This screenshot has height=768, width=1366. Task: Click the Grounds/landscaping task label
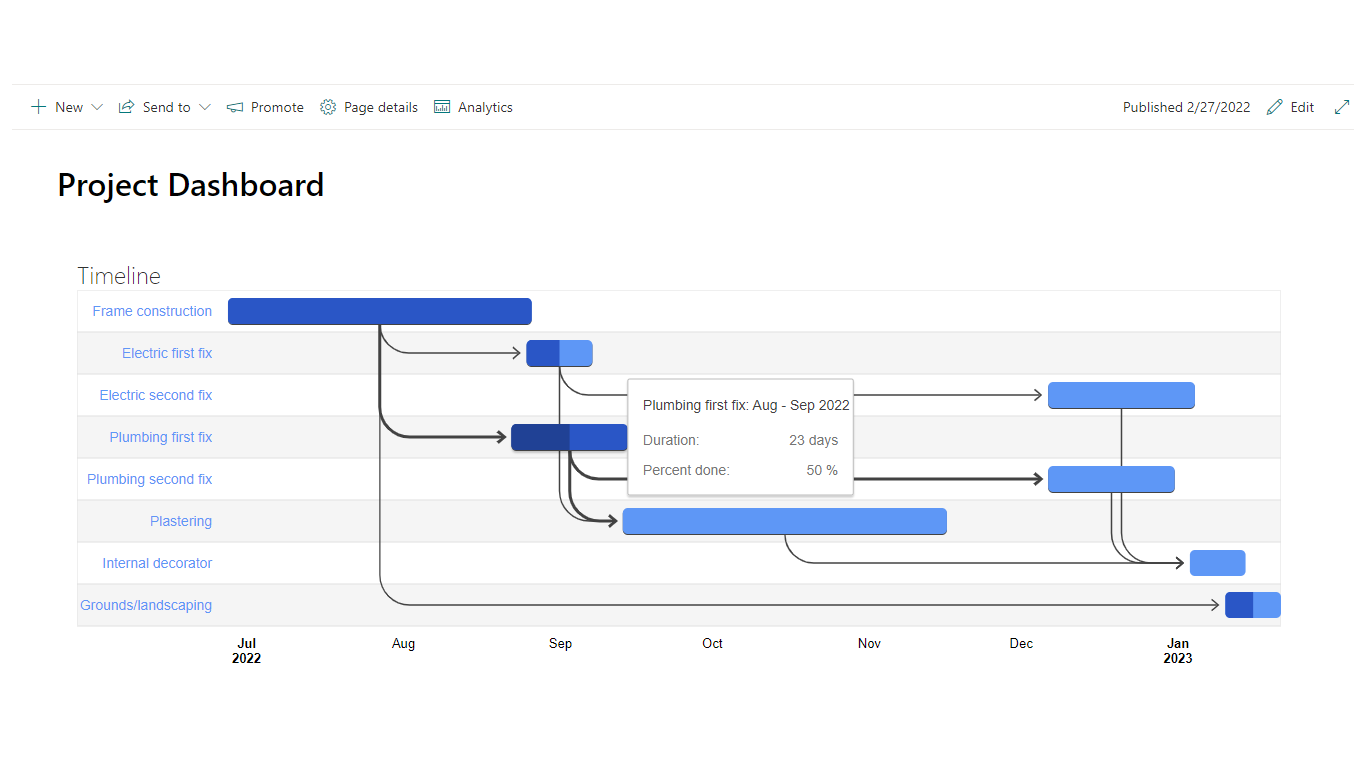click(146, 605)
